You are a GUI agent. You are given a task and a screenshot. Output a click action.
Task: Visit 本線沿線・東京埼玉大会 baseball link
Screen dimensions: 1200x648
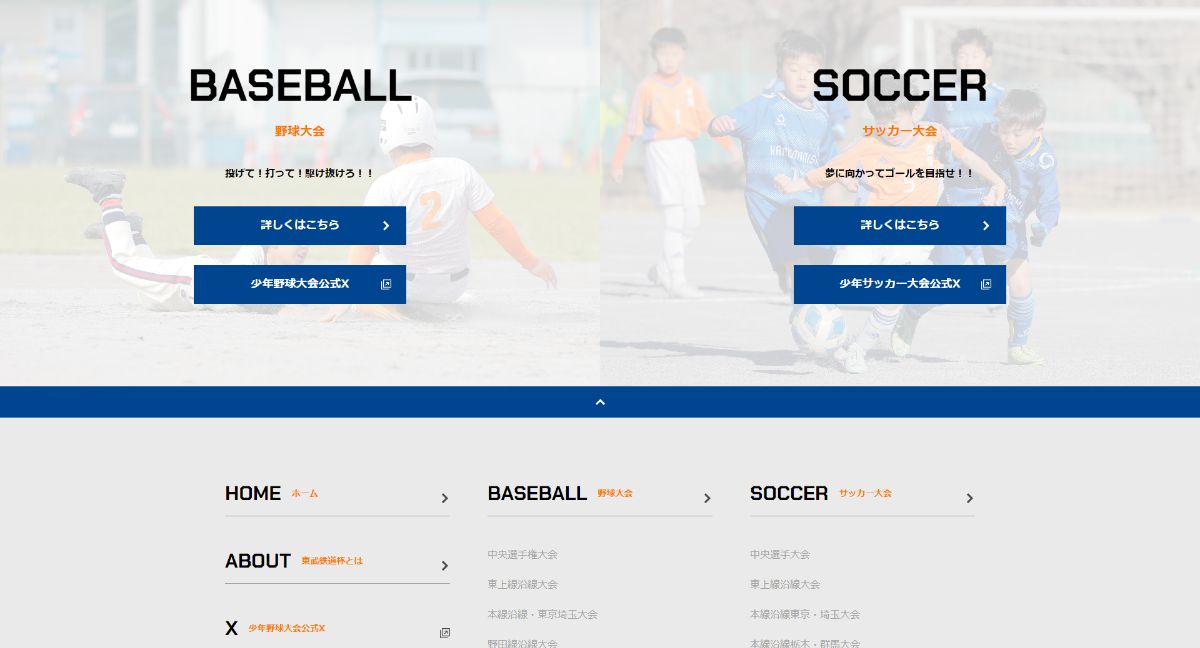tap(542, 614)
